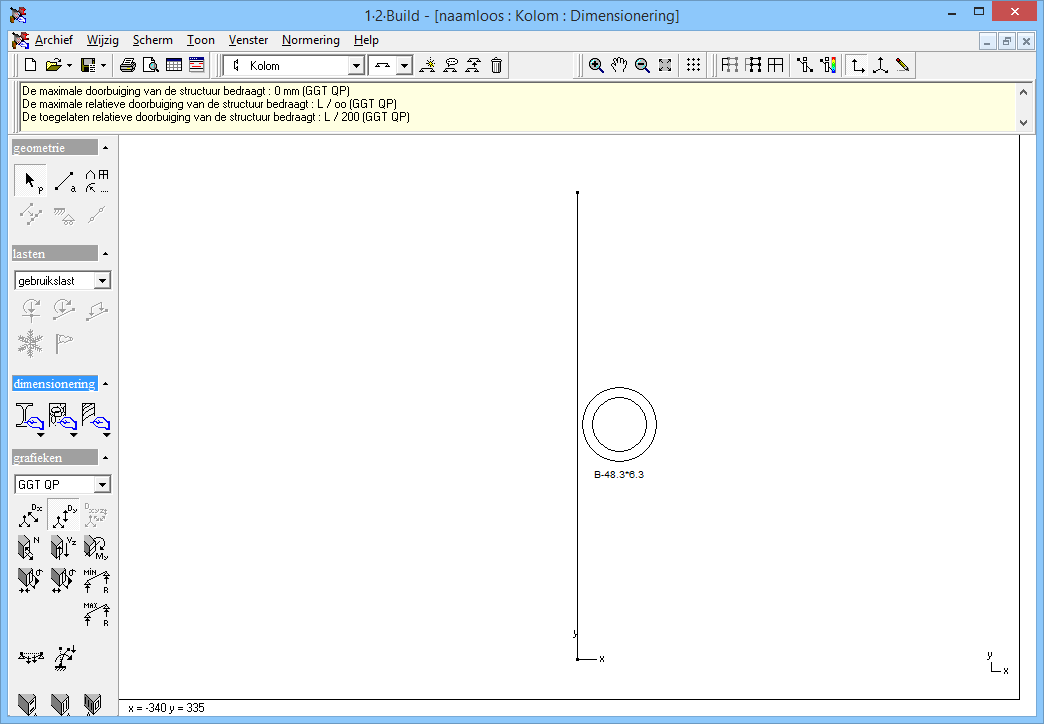Show the normal force N diagram
The height and width of the screenshot is (724, 1044).
[29, 547]
